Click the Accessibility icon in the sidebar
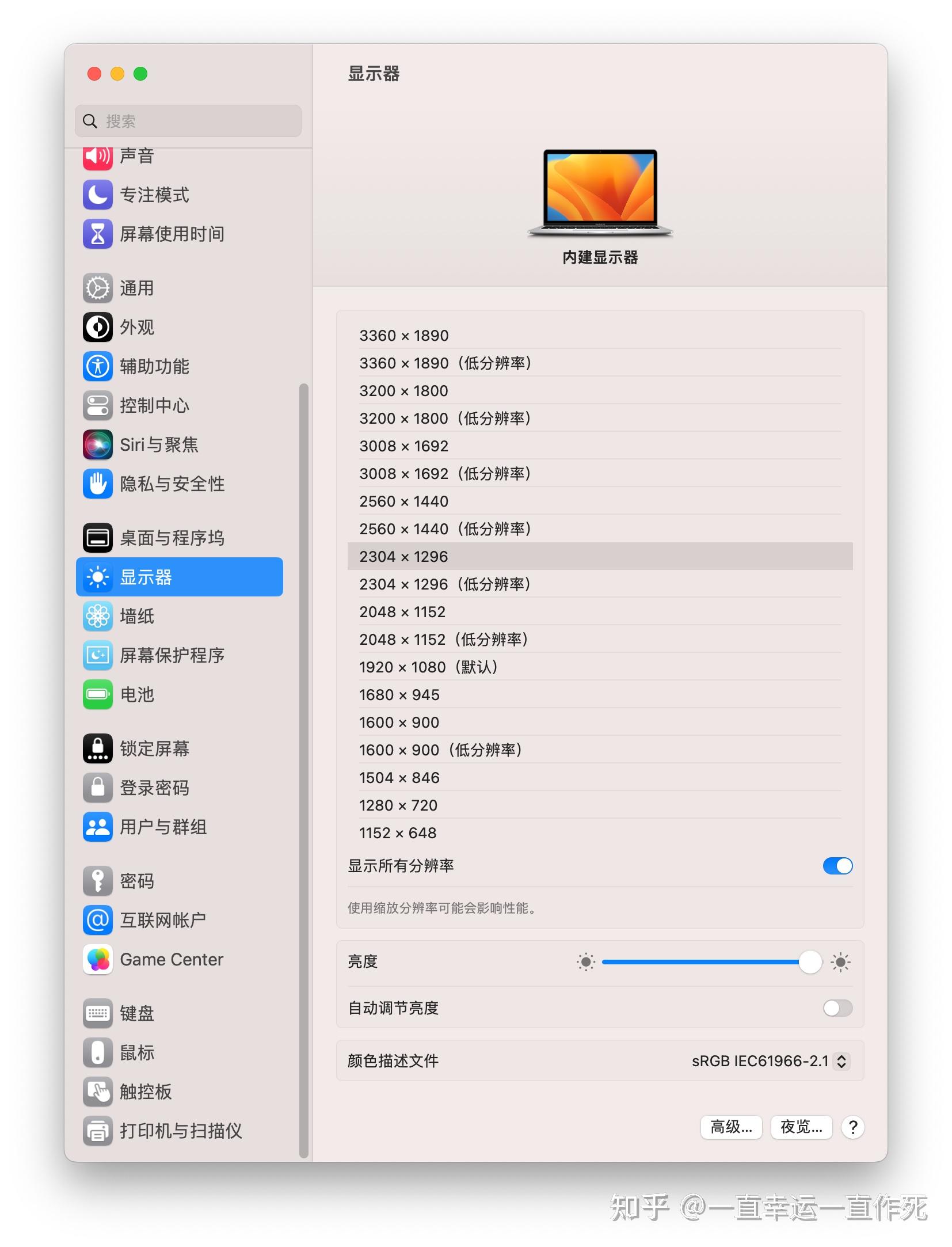The width and height of the screenshot is (952, 1247). [97, 366]
